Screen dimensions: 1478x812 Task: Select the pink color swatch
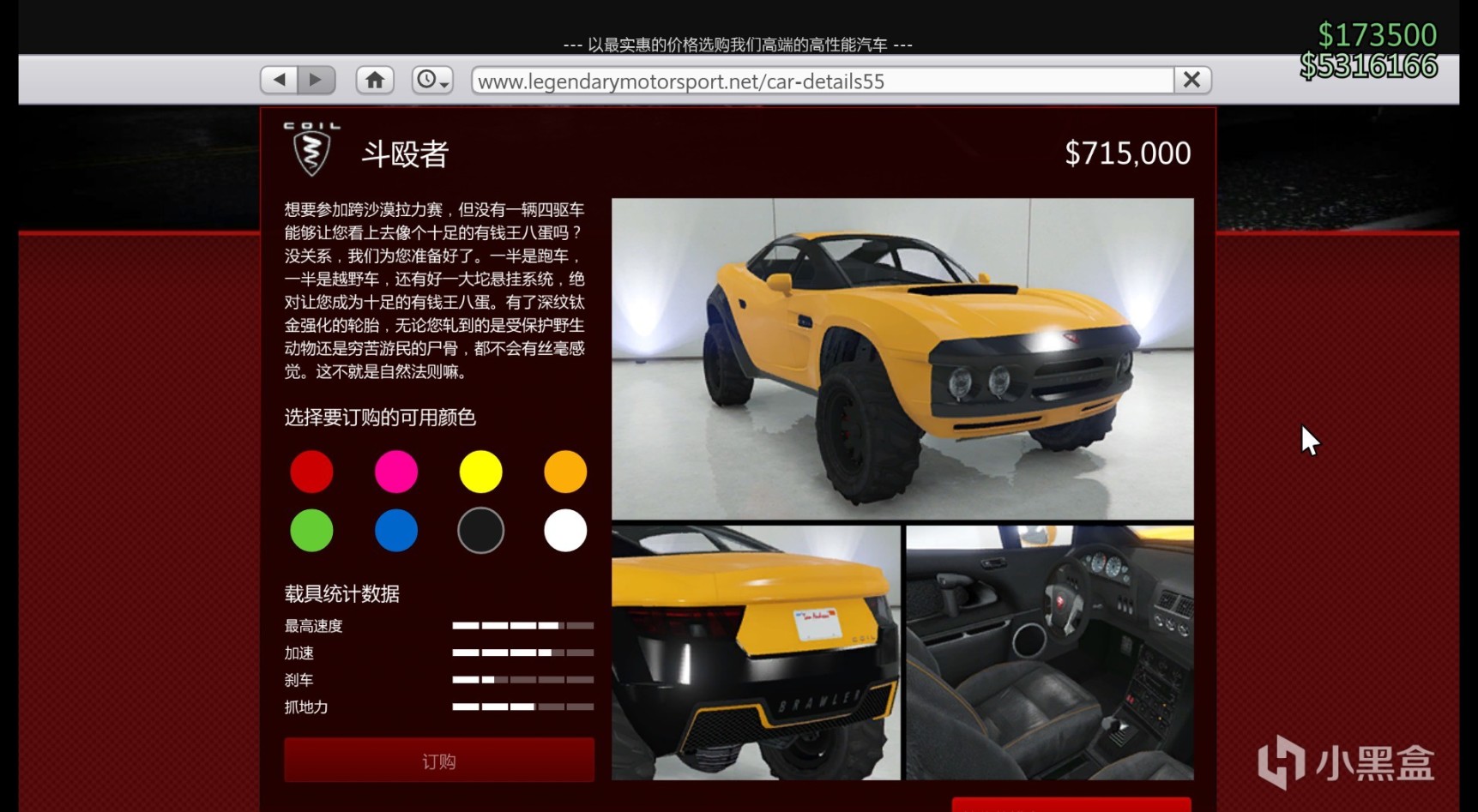396,472
